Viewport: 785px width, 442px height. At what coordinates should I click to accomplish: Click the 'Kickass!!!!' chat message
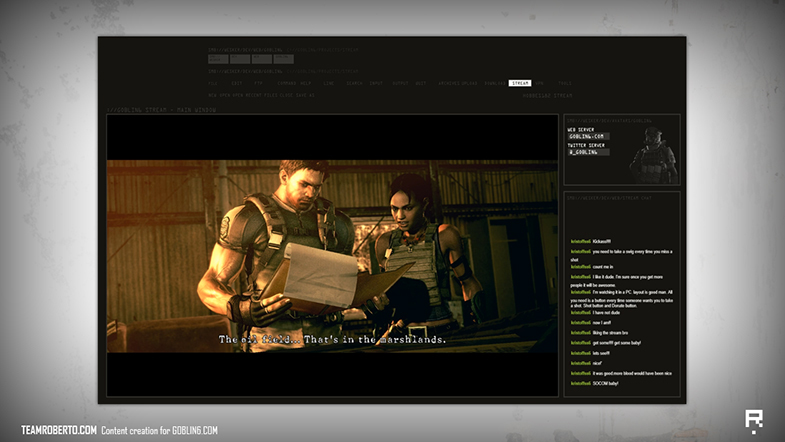[x=601, y=241]
